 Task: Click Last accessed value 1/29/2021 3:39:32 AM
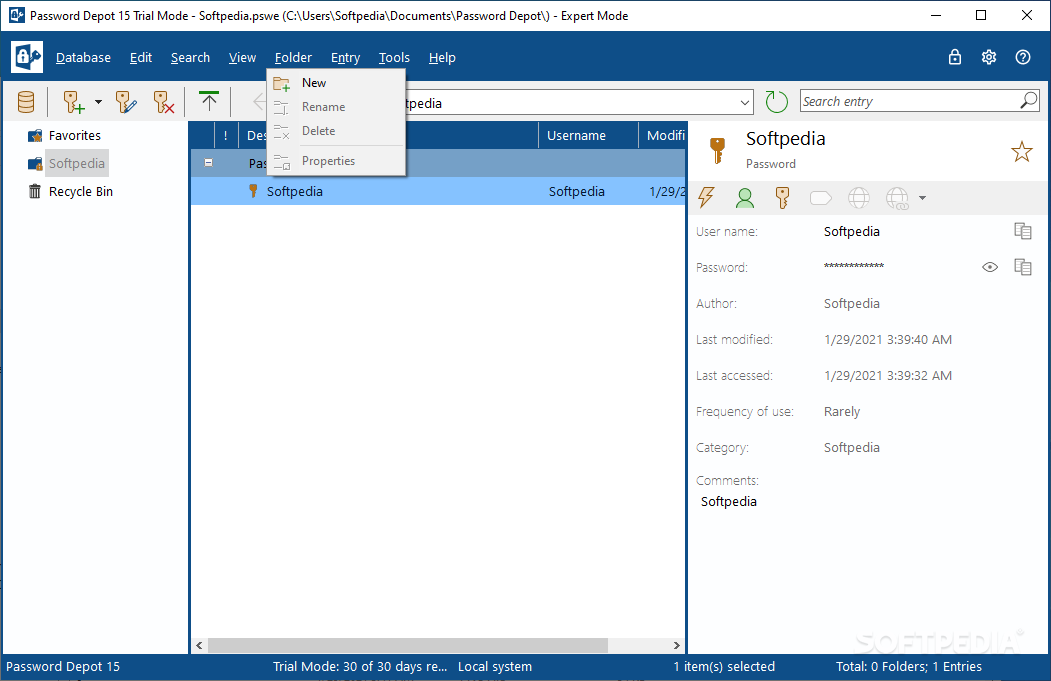coord(887,376)
